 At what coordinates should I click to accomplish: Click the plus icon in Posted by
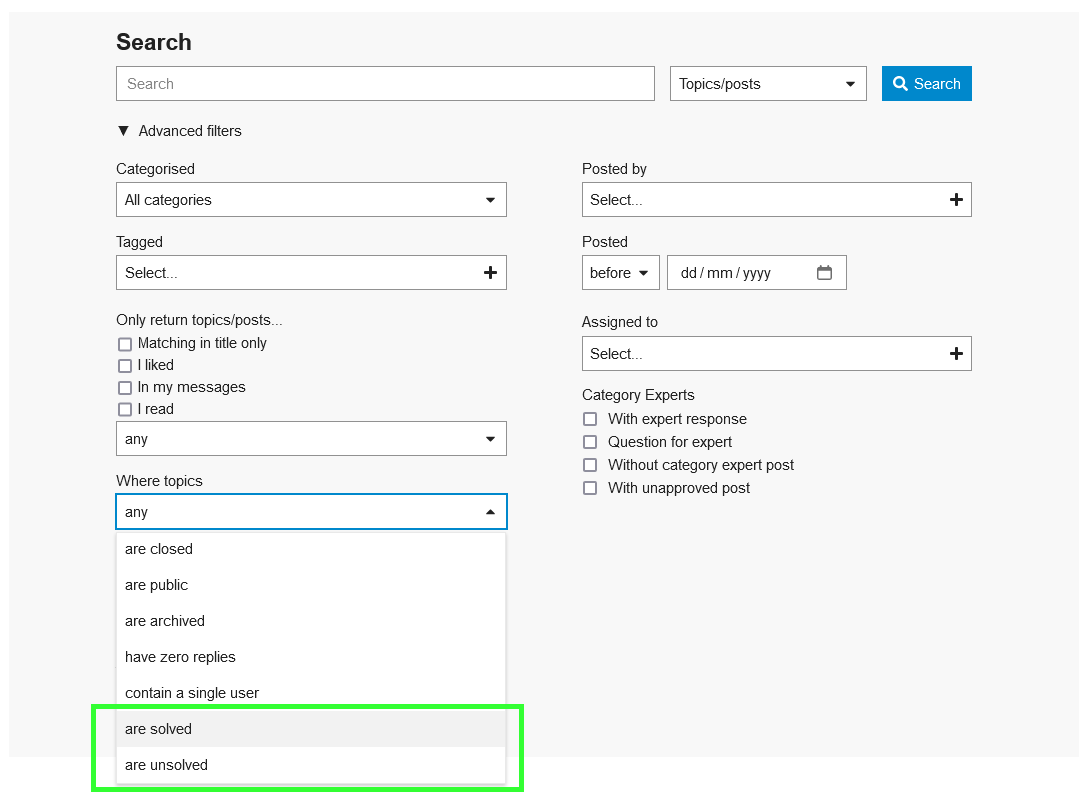click(956, 200)
